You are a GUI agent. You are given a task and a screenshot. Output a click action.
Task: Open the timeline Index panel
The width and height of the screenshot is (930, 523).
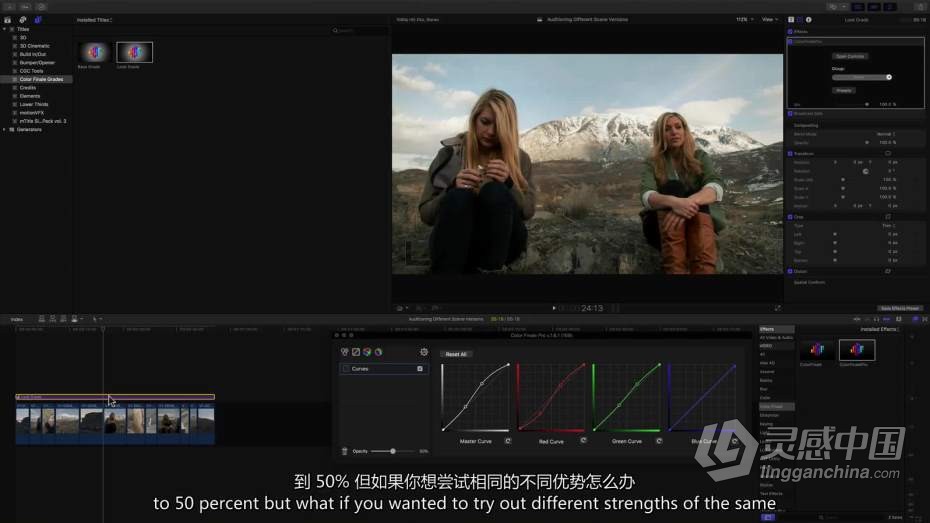17,319
